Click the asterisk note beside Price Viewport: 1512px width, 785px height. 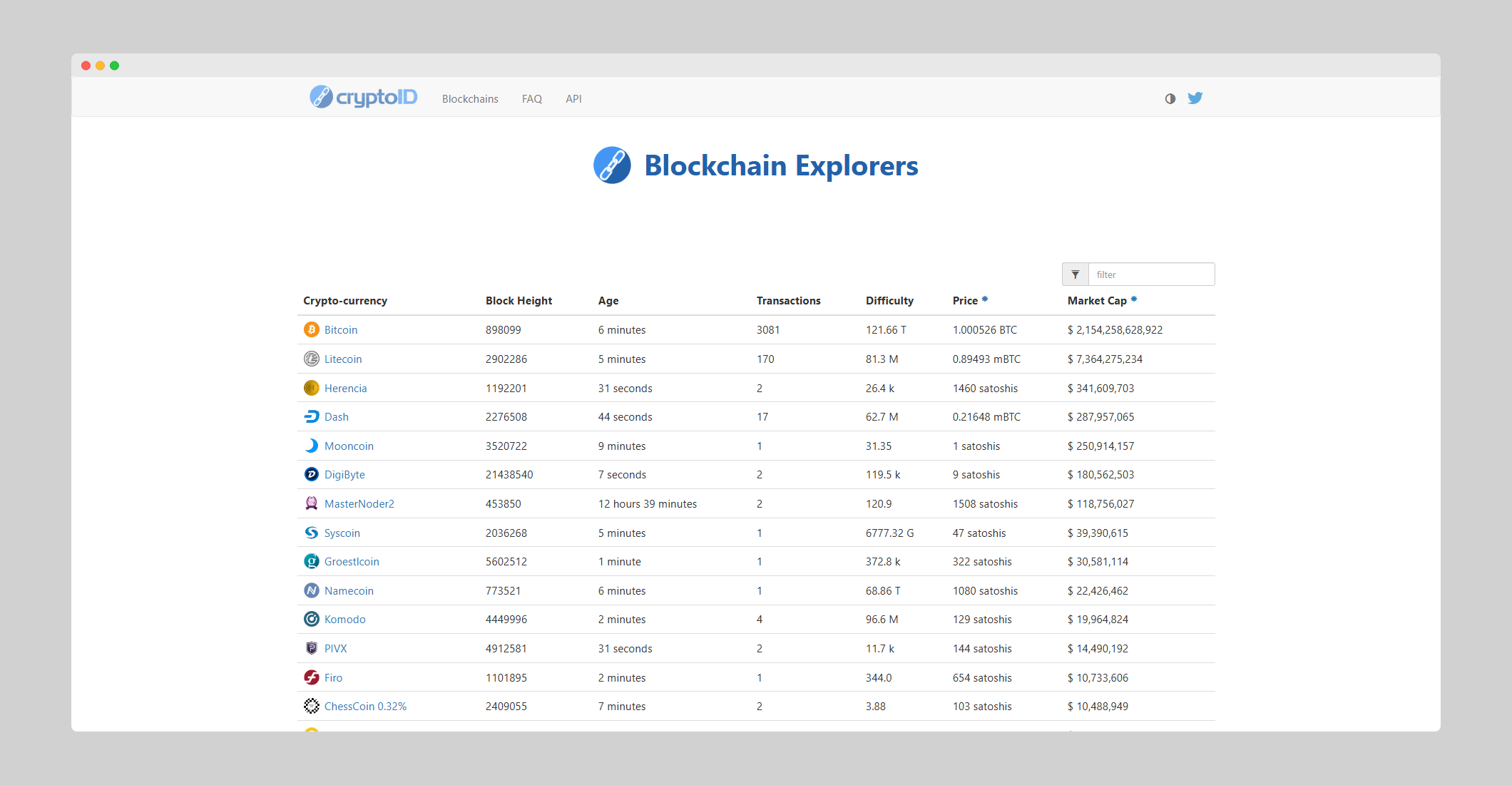tap(985, 299)
